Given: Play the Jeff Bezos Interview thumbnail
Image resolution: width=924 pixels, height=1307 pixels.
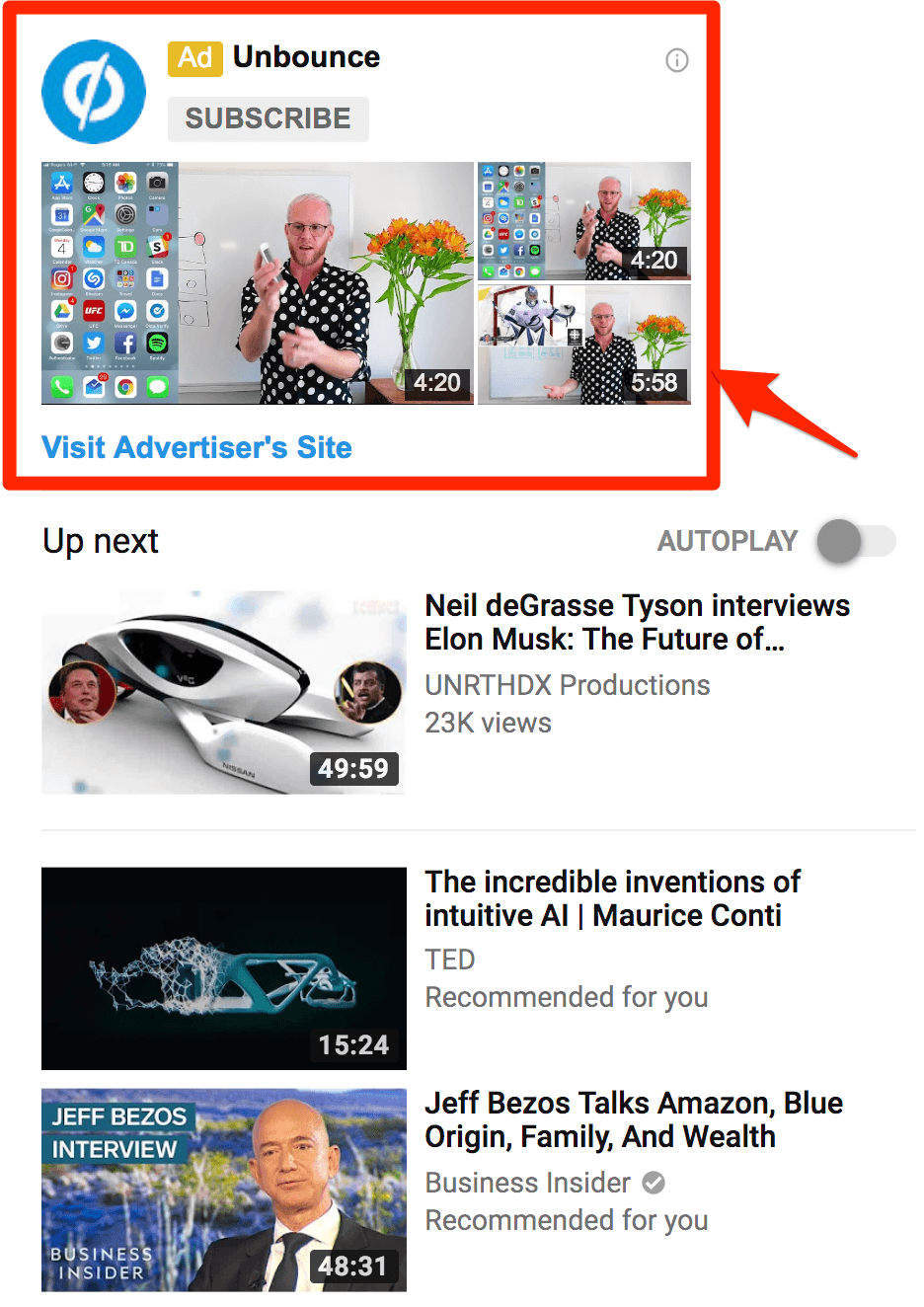Looking at the screenshot, I should point(224,1191).
